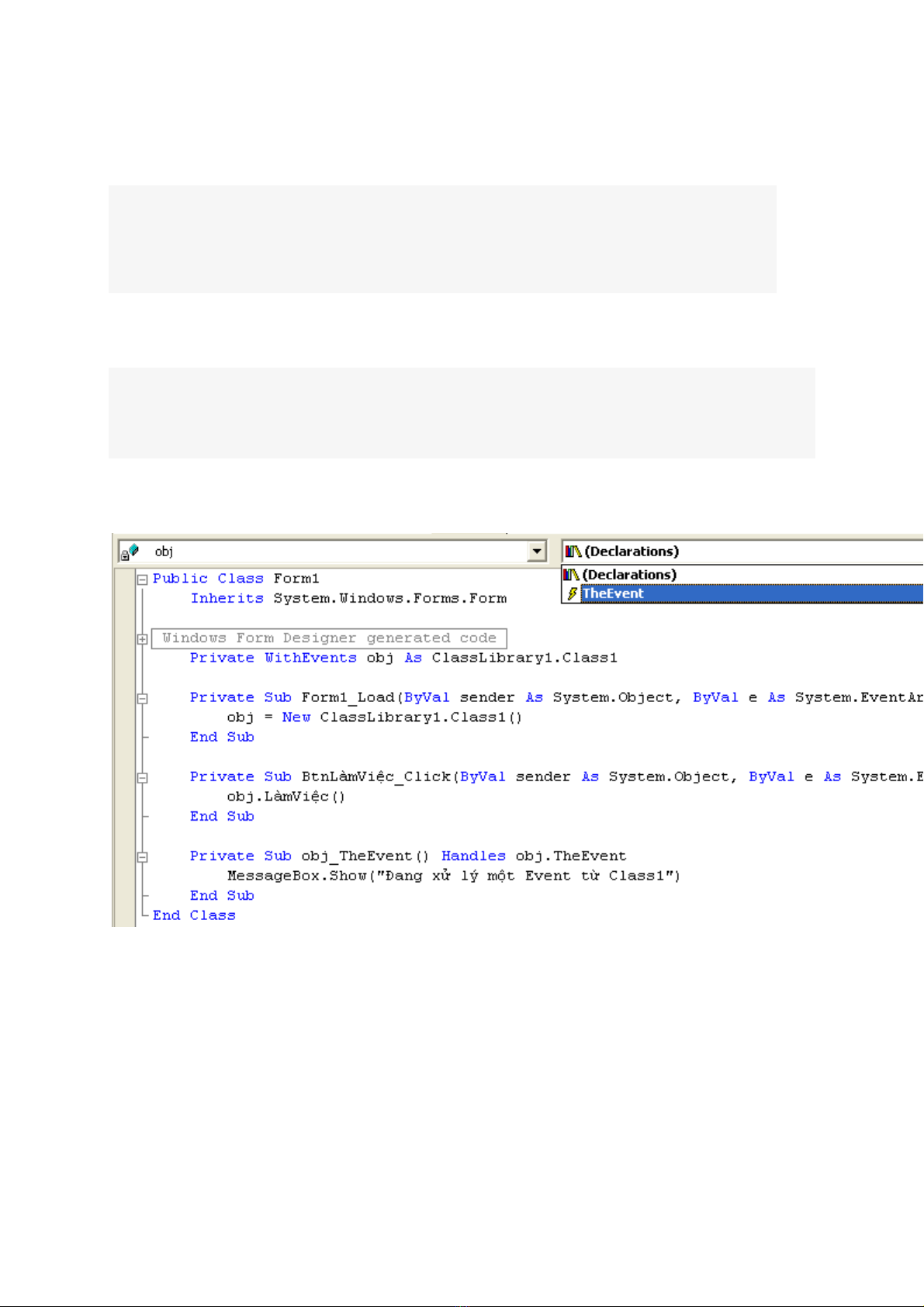Click the declarations icon in dropdown list entry
Image resolution: width=924 pixels, height=1307 pixels.
pos(572,575)
